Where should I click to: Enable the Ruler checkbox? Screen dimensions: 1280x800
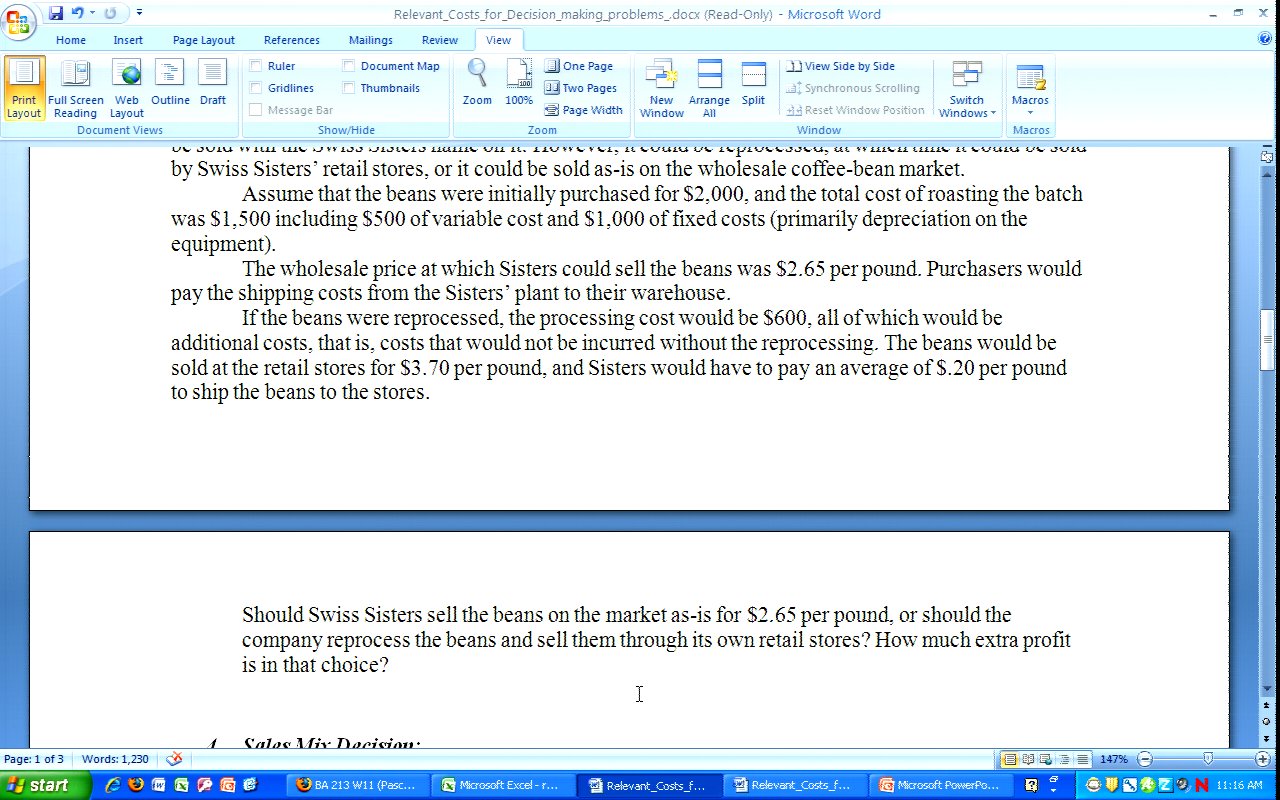pyautogui.click(x=256, y=66)
